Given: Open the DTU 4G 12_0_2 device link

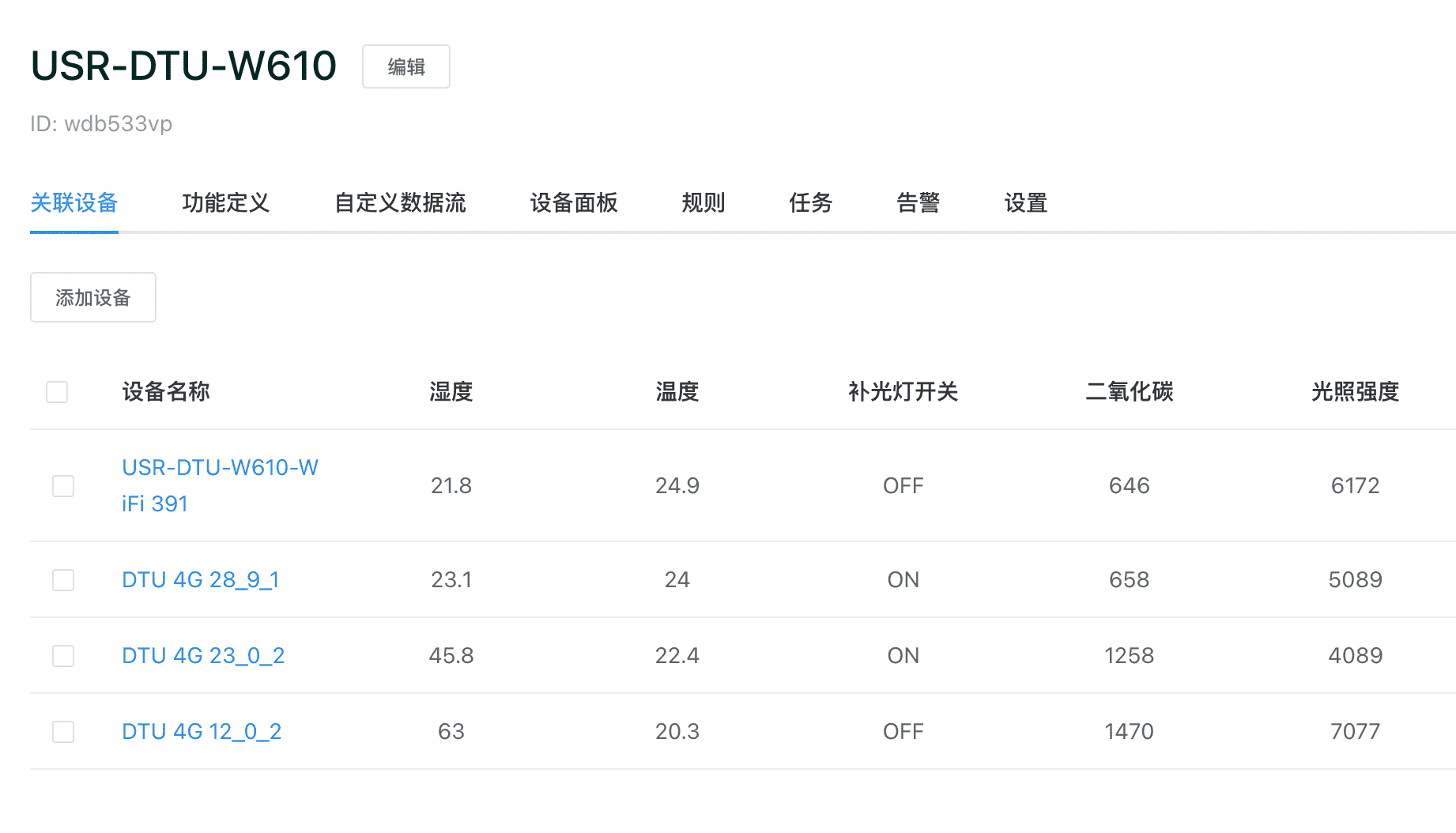Looking at the screenshot, I should [202, 732].
